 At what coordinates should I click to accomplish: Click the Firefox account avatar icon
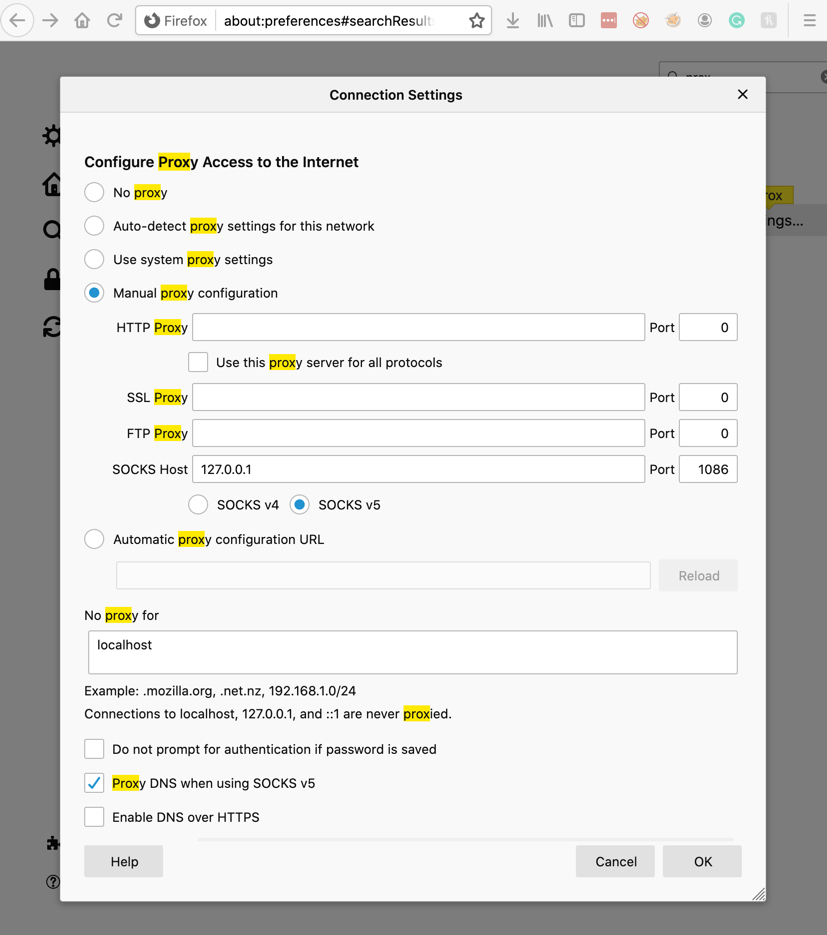tap(705, 20)
